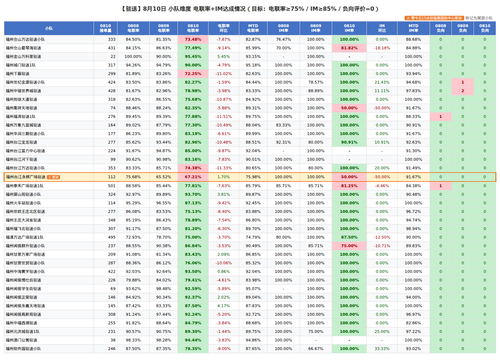Click the 小队 team column header

pos(49,28)
